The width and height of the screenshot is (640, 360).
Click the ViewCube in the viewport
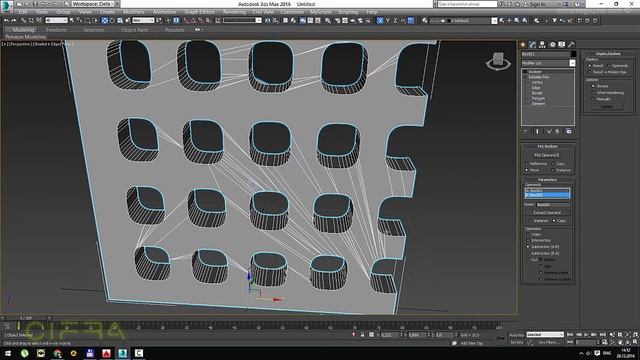pos(498,61)
